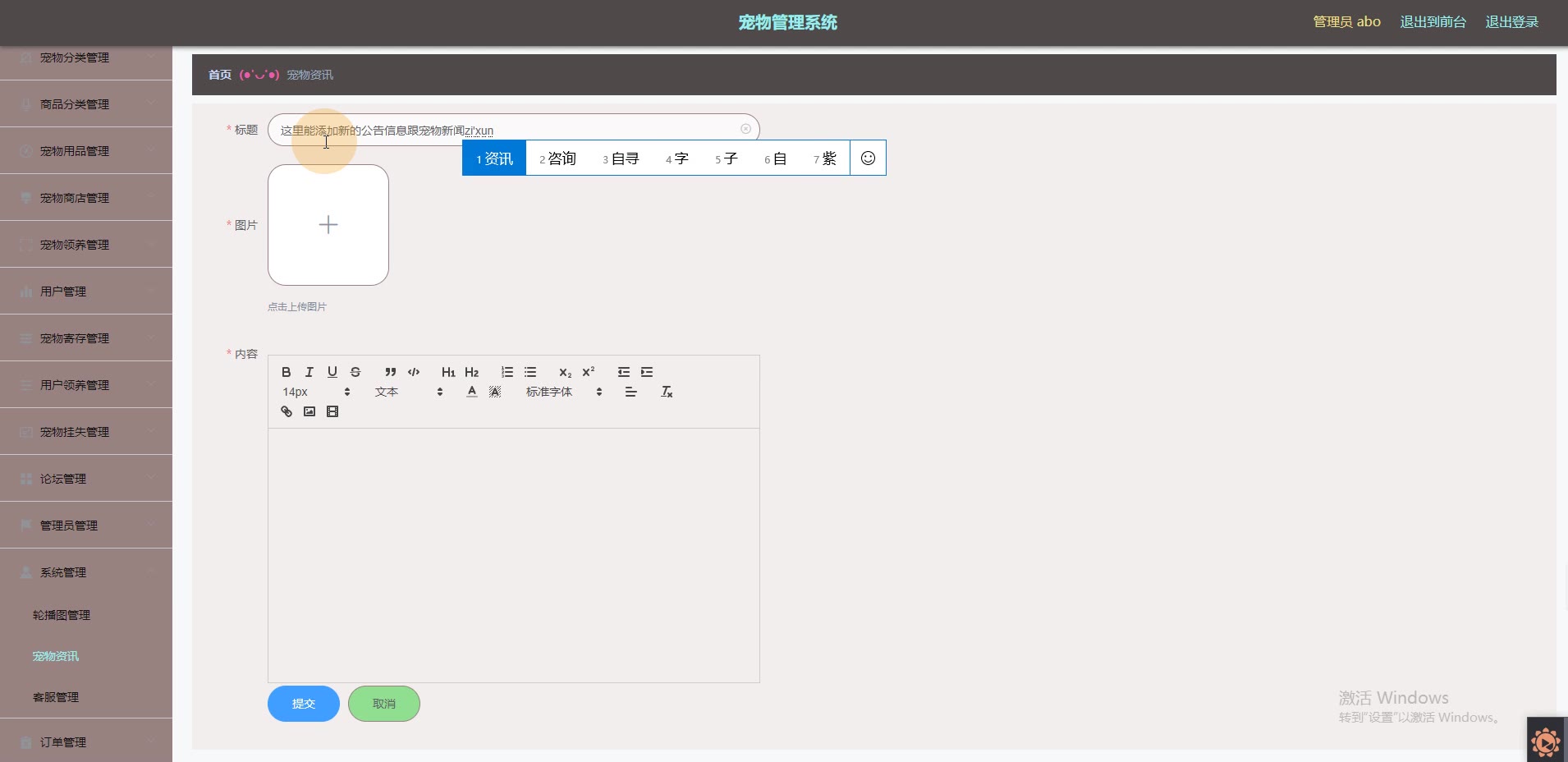Image resolution: width=1568 pixels, height=762 pixels.
Task: Expand the 宠物领养管理 sidebar menu
Action: click(86, 245)
